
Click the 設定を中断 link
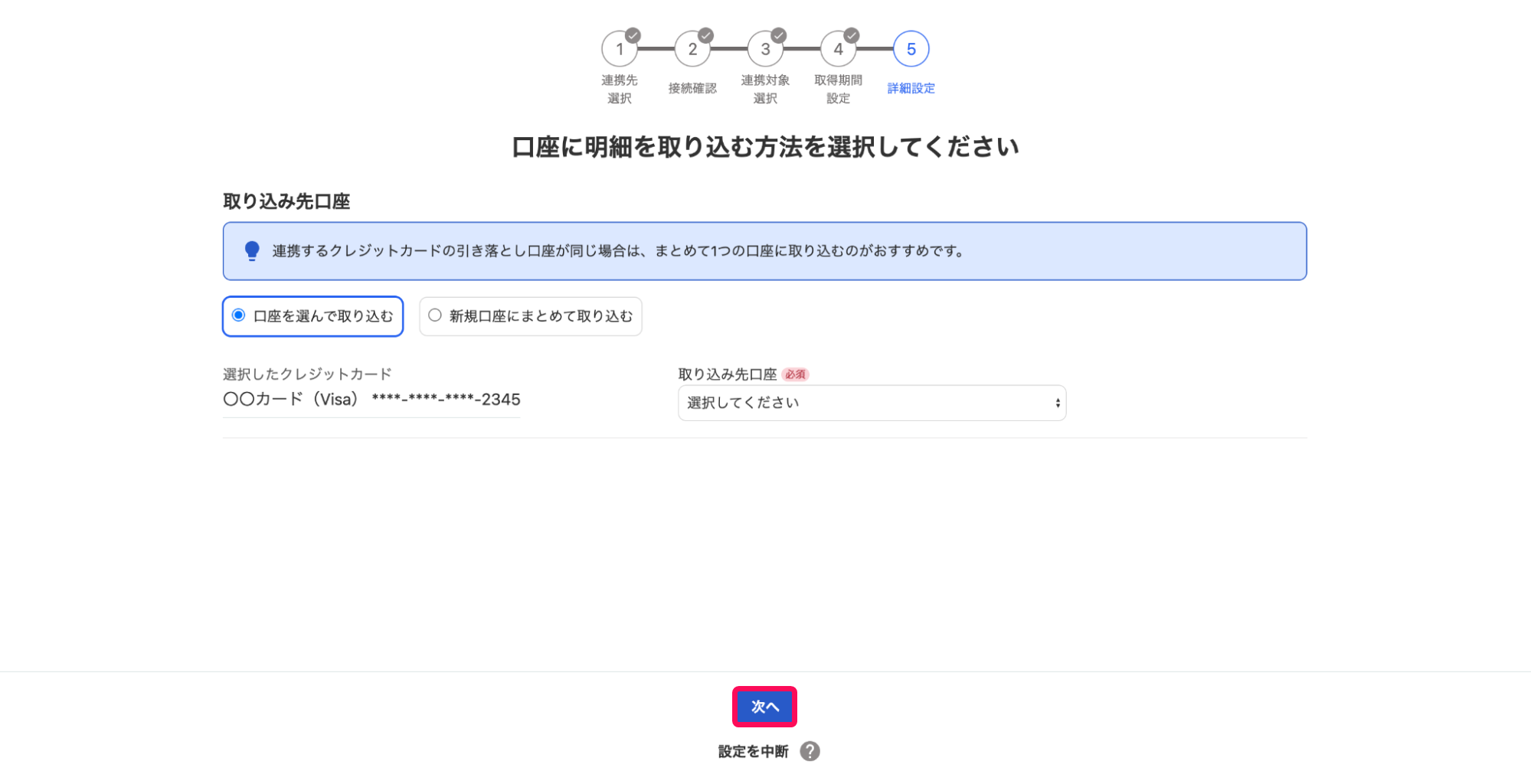[753, 752]
